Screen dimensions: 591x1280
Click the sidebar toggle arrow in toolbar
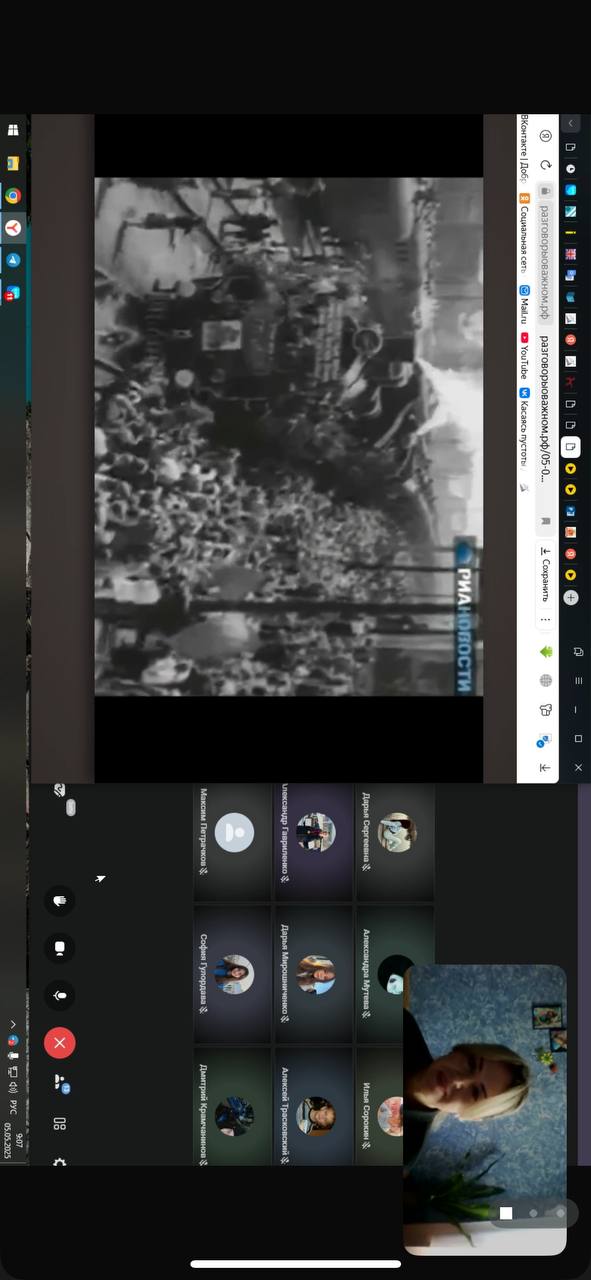click(x=546, y=767)
